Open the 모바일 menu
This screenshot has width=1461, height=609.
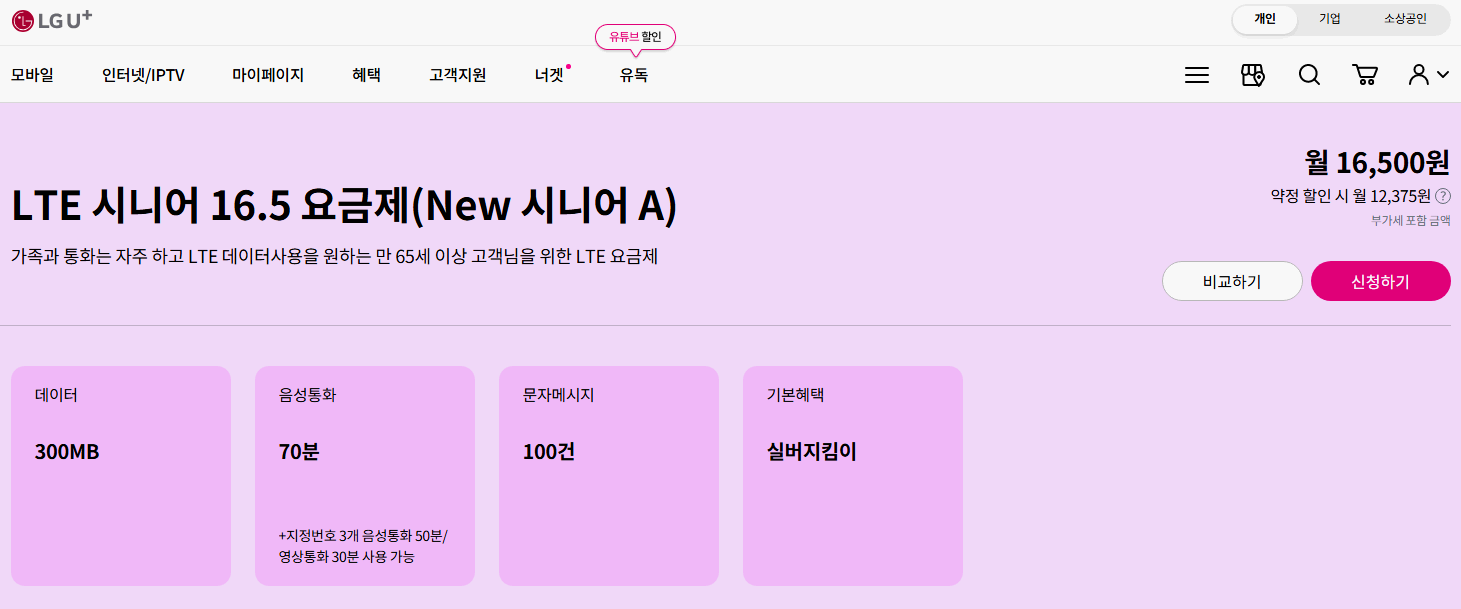tap(33, 74)
